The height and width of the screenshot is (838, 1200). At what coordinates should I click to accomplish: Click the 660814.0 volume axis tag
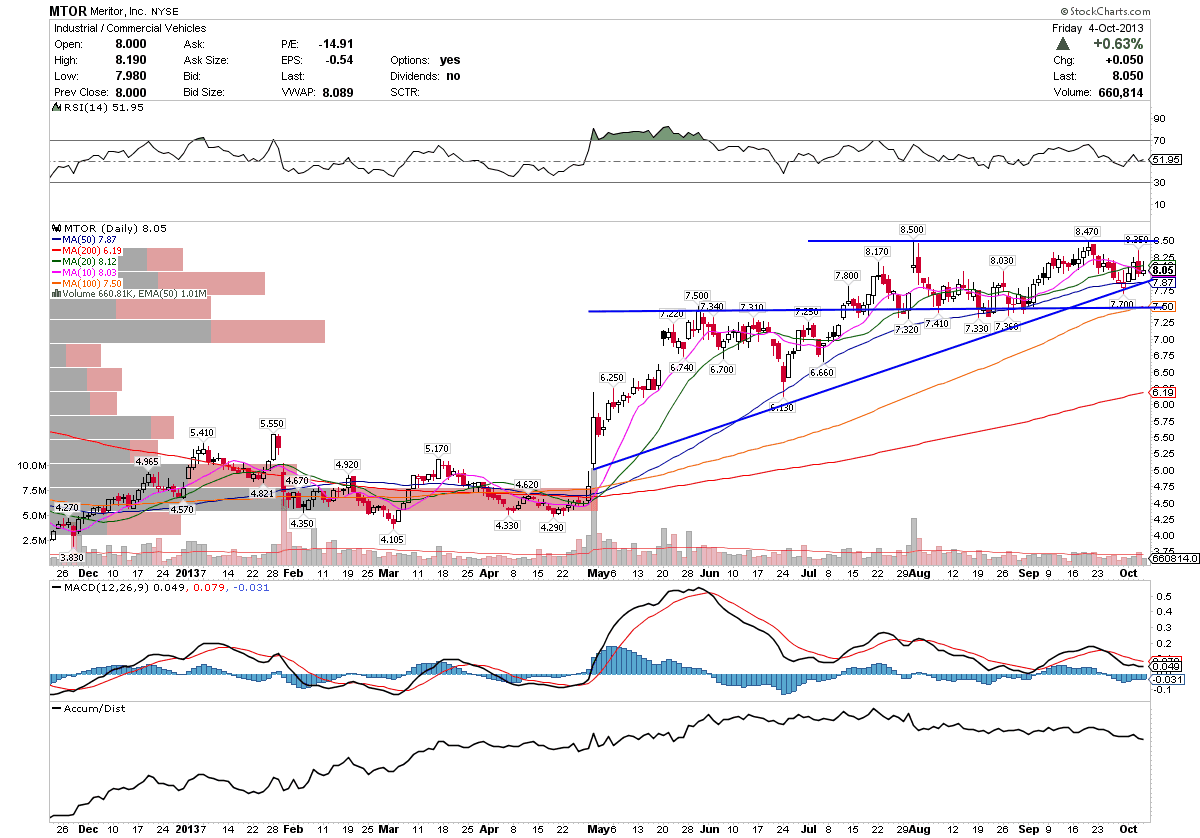1172,560
